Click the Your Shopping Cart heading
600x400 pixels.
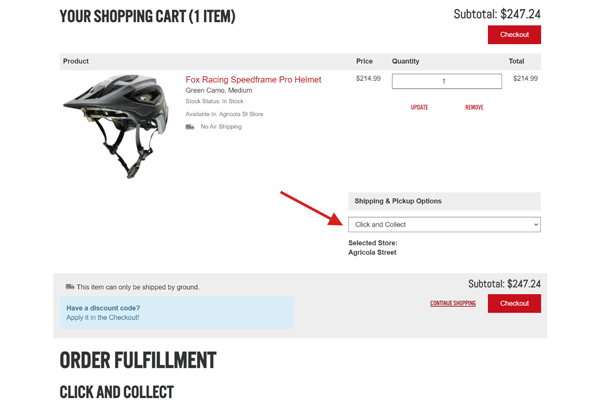[x=147, y=16]
